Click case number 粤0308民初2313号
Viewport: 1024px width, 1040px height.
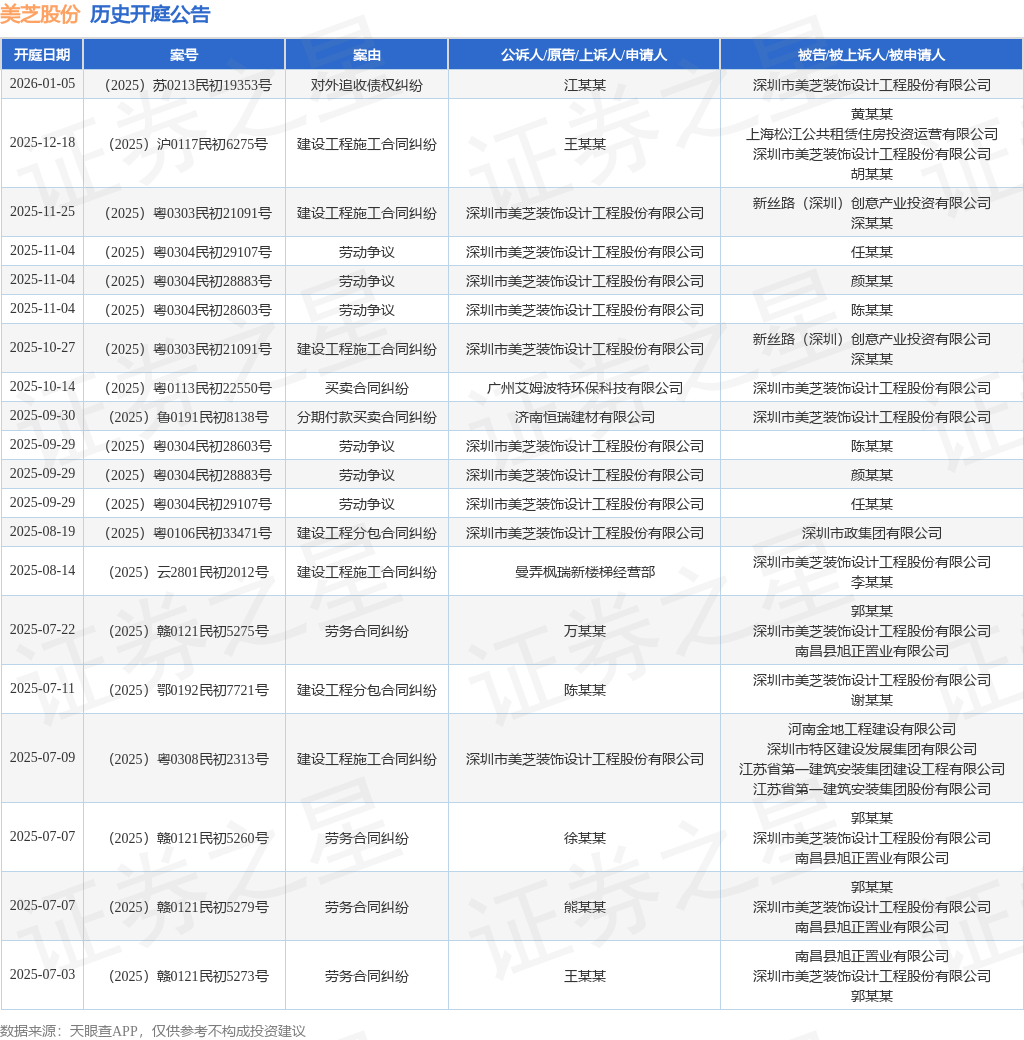(x=188, y=759)
